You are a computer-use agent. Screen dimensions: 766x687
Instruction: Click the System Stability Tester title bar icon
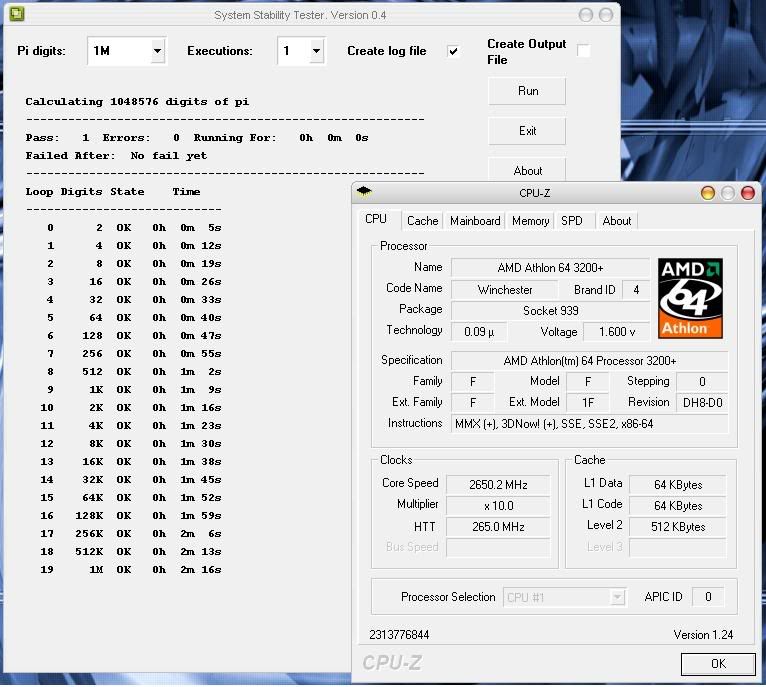coord(17,14)
